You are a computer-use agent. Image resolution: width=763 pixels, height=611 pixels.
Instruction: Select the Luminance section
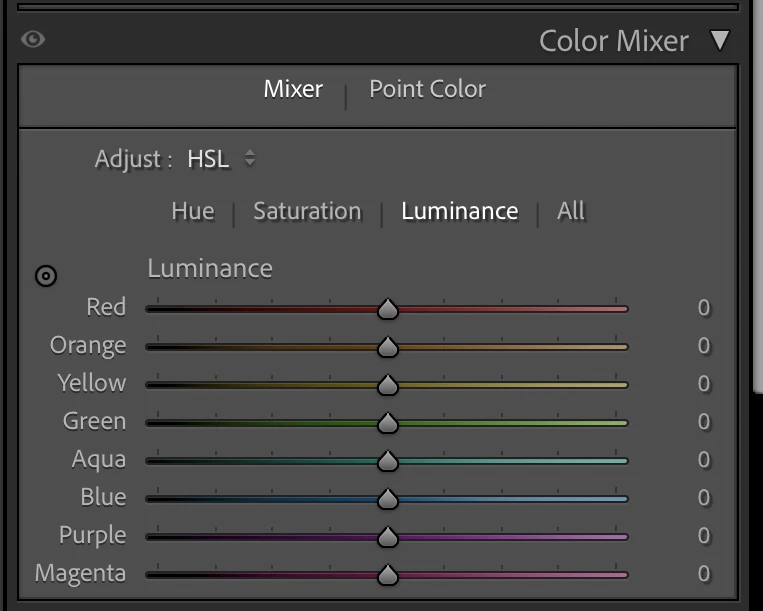tap(459, 211)
